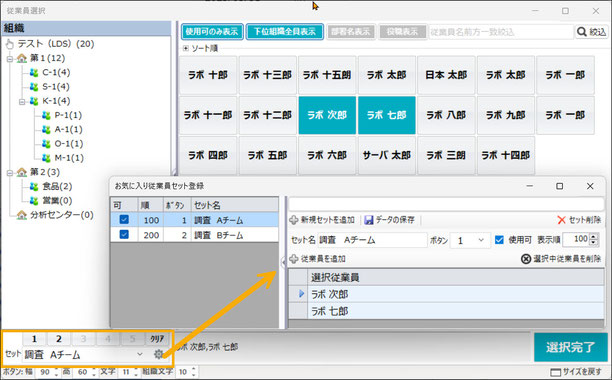Click the 可 column header
This screenshot has height=380, width=612.
point(124,205)
